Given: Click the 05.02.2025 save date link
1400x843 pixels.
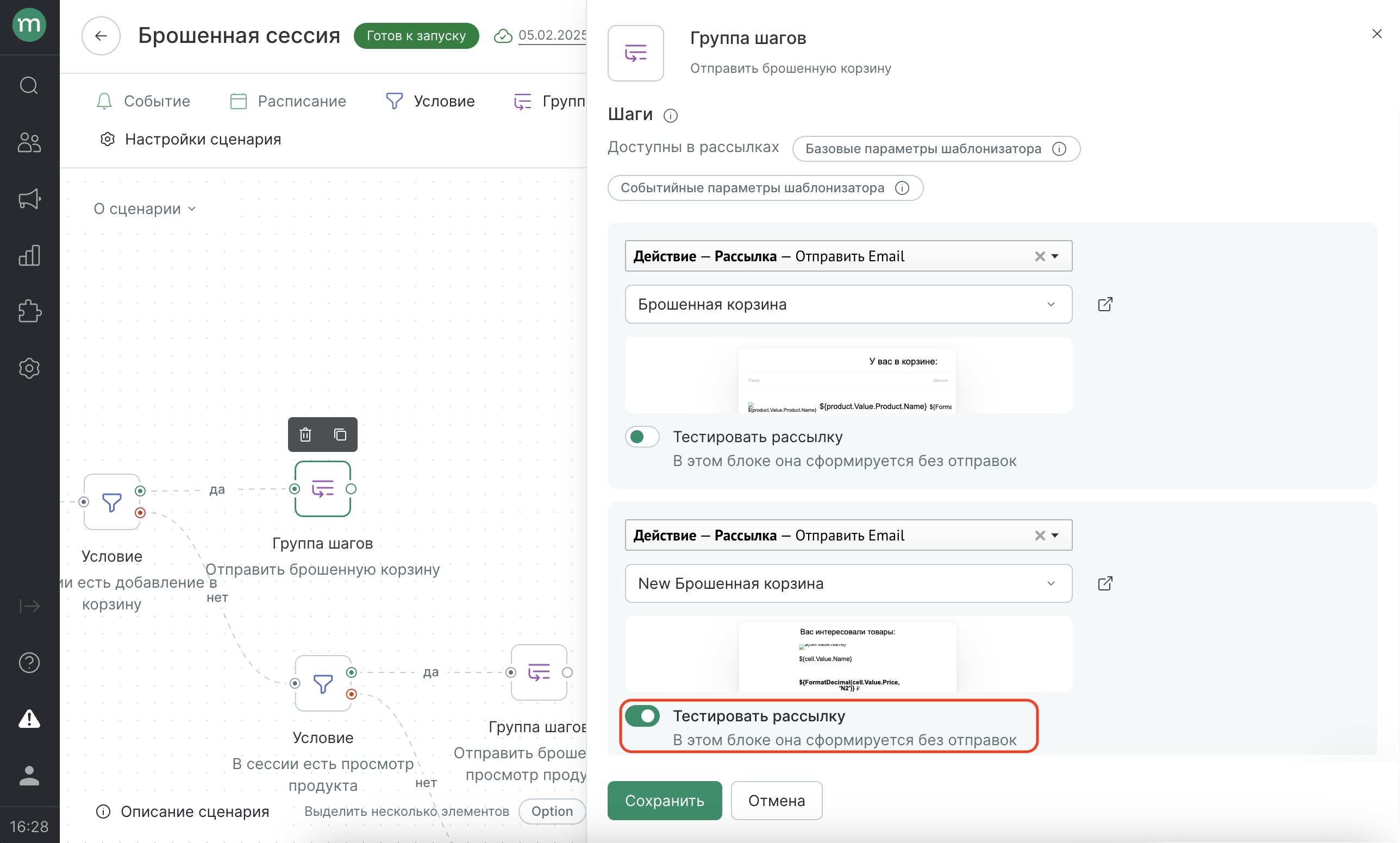Looking at the screenshot, I should point(552,35).
